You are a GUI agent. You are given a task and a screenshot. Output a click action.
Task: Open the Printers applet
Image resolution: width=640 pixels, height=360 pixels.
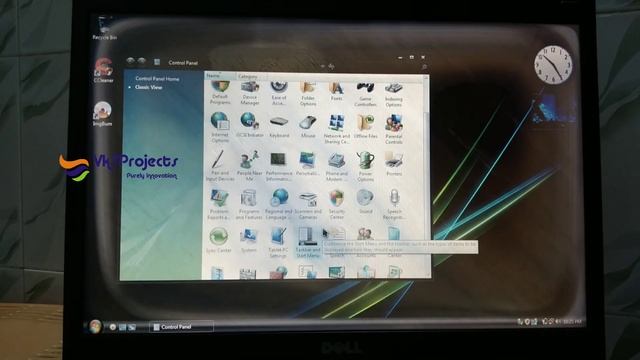[x=394, y=164]
